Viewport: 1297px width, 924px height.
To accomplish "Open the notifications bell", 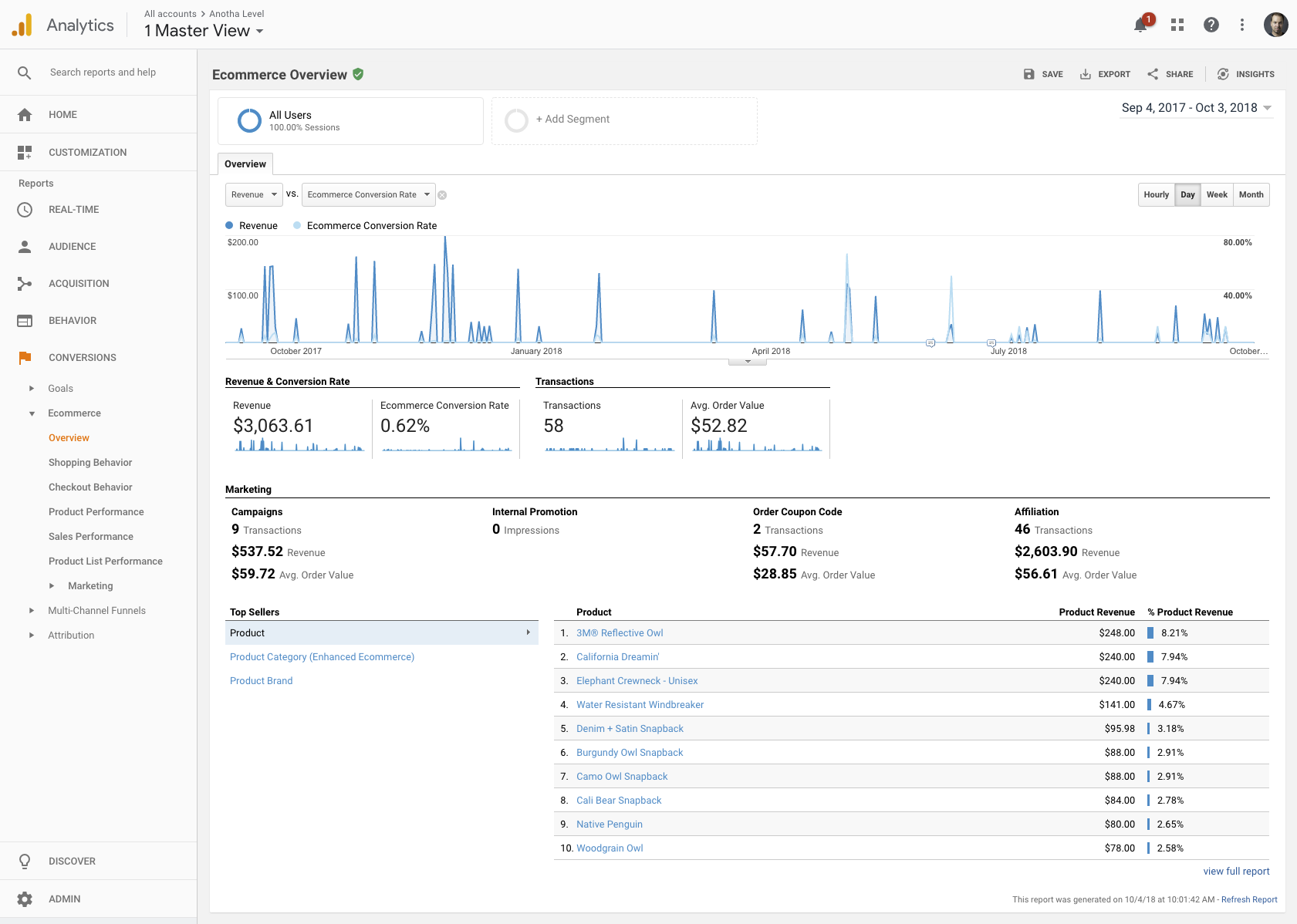I will coord(1140,25).
